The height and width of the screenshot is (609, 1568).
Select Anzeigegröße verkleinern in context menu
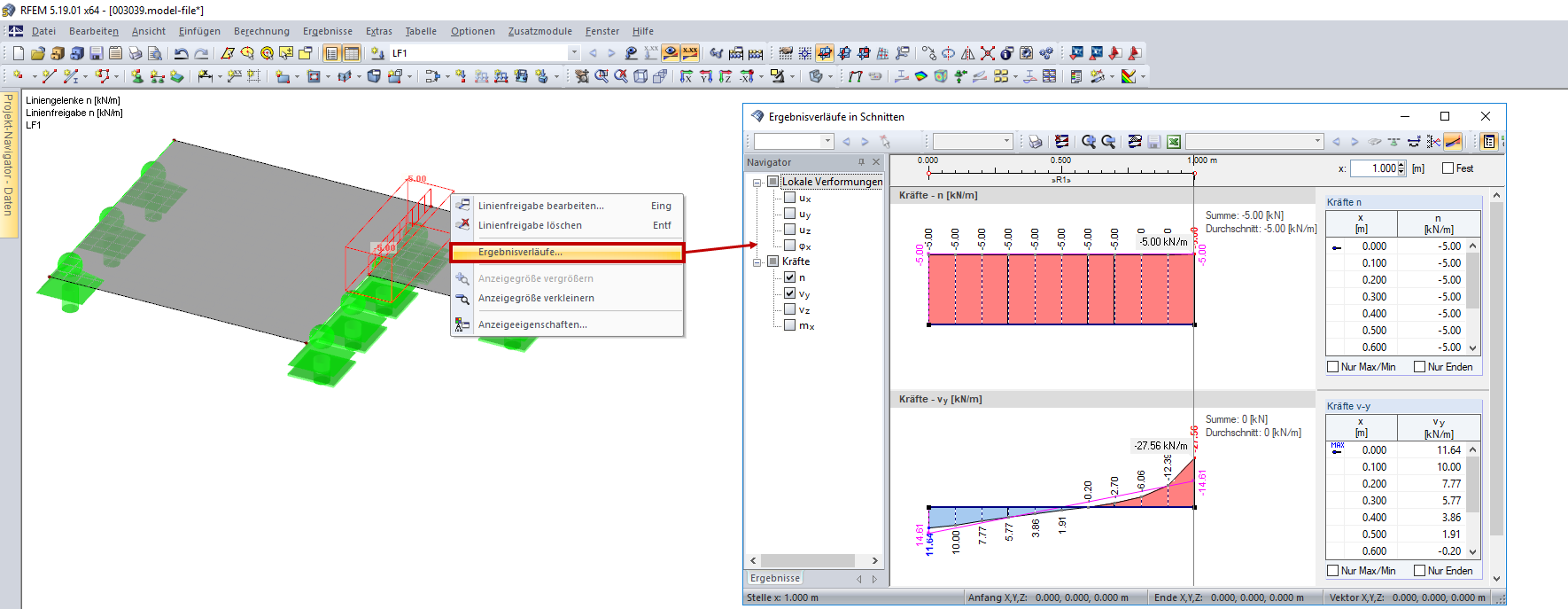coord(567,298)
